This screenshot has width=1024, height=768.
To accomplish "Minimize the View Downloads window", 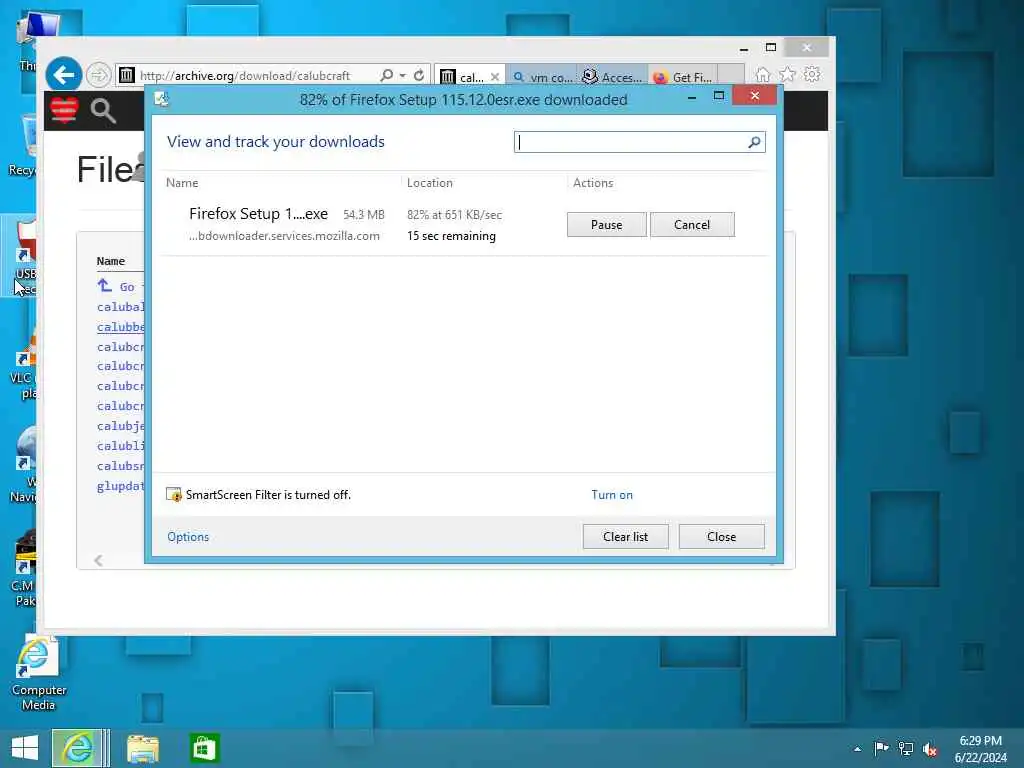I will pyautogui.click(x=692, y=97).
